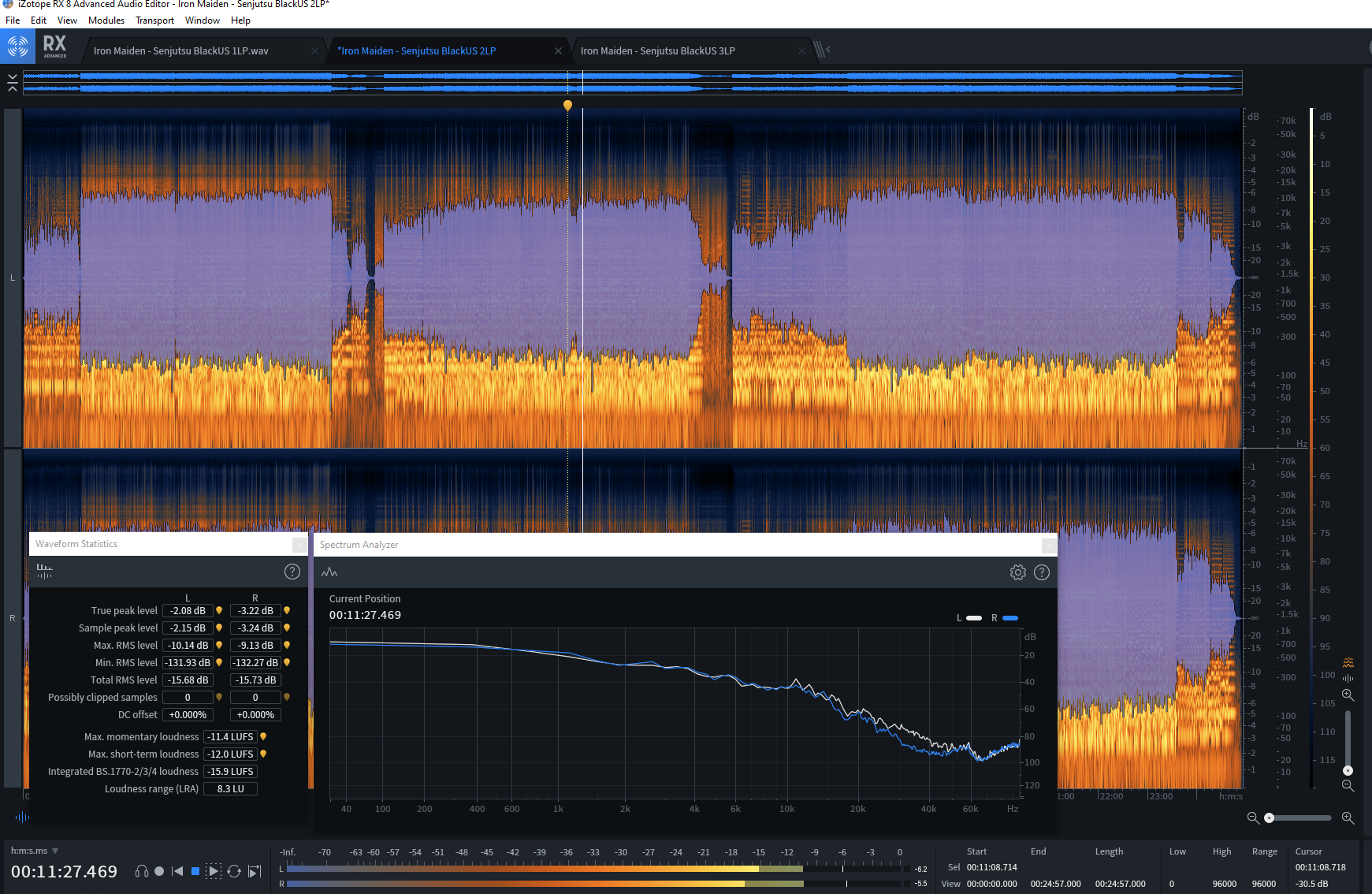Open Spectrum Analyzer settings gear
This screenshot has width=1372, height=894.
(x=1018, y=572)
